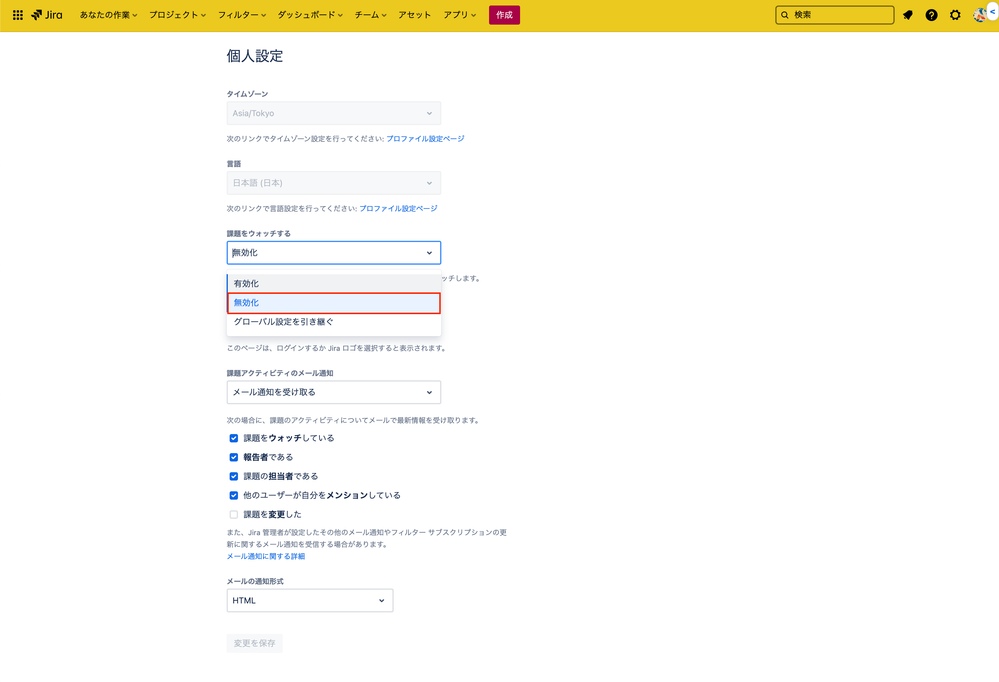Open the メールの通知形式 dropdown
This screenshot has height=682, width=999.
(x=309, y=600)
